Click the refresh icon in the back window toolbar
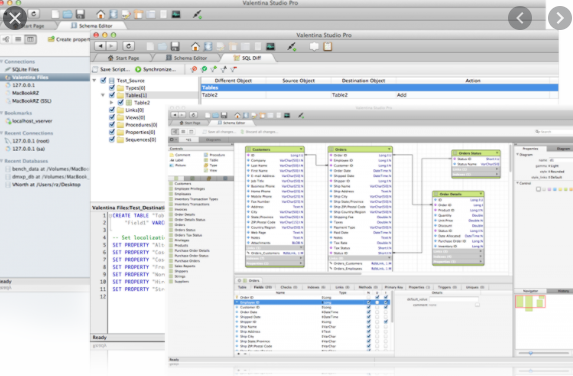573x376 pixels. coord(34,14)
